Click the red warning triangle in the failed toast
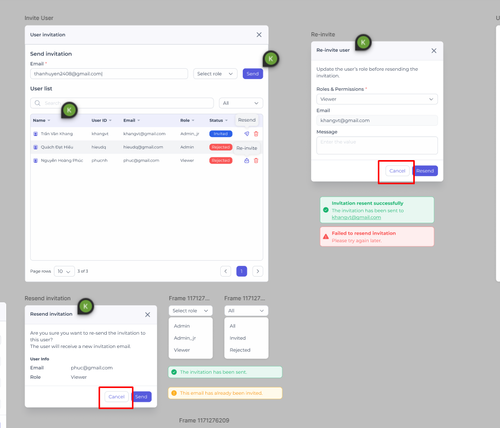This screenshot has width=500, height=428. pyautogui.click(x=326, y=237)
